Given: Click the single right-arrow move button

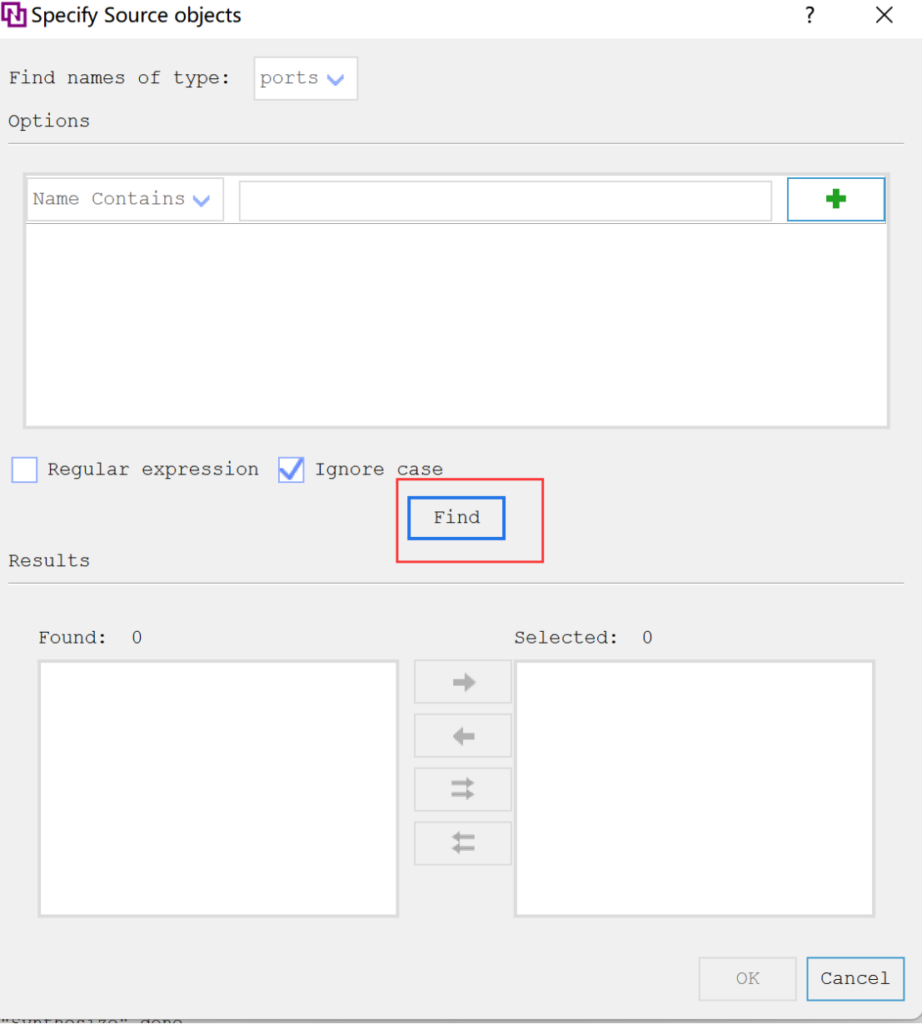Looking at the screenshot, I should 463,682.
